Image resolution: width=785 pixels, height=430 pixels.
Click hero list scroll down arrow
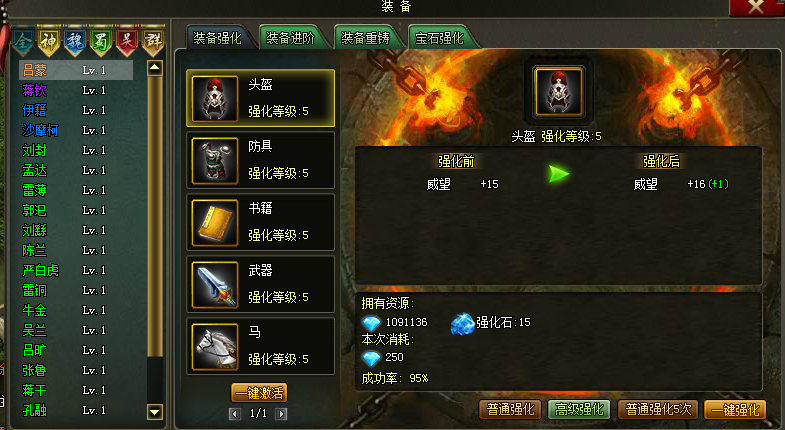pyautogui.click(x=155, y=412)
